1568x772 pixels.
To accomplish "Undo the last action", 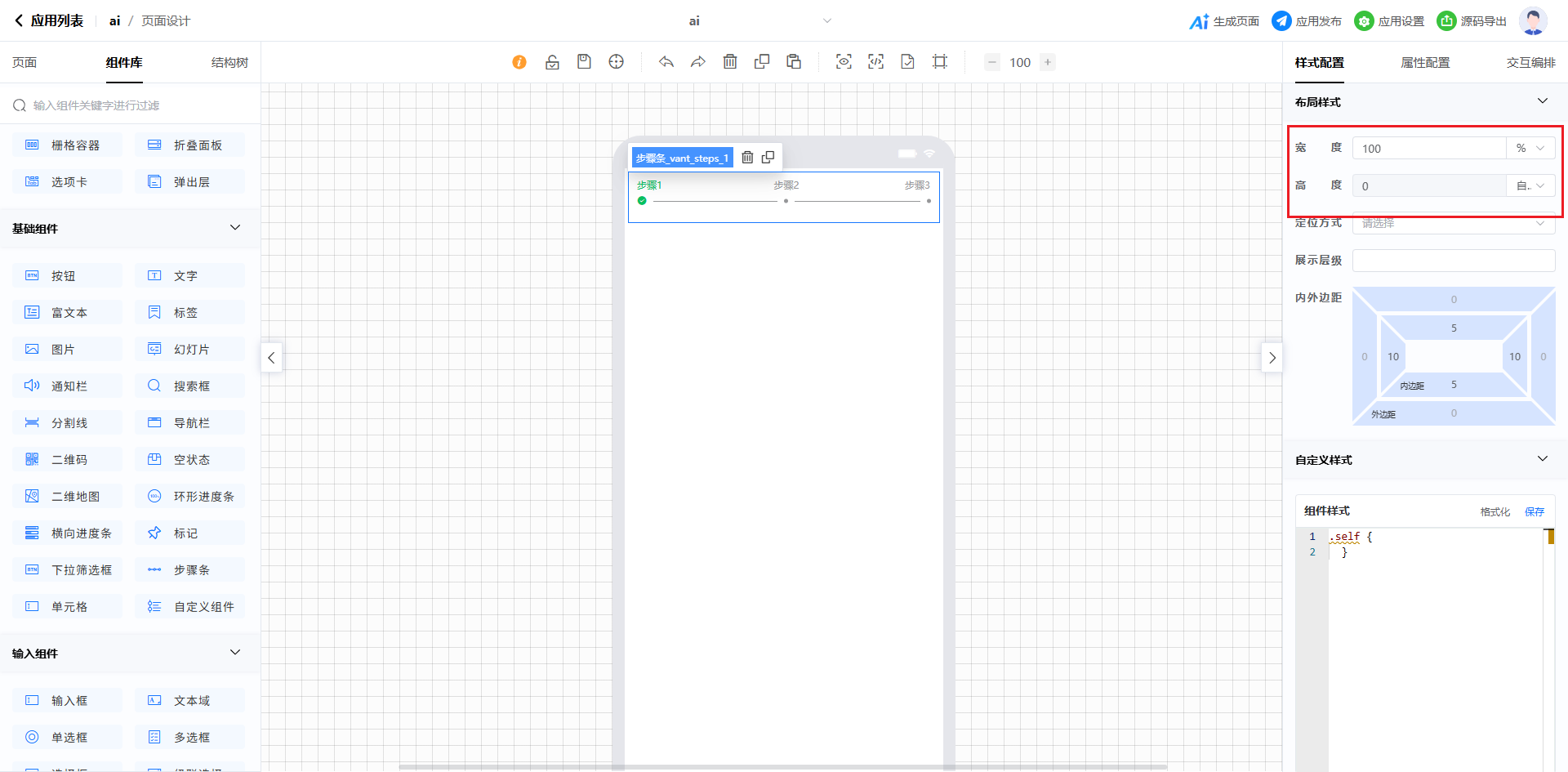I will (666, 62).
